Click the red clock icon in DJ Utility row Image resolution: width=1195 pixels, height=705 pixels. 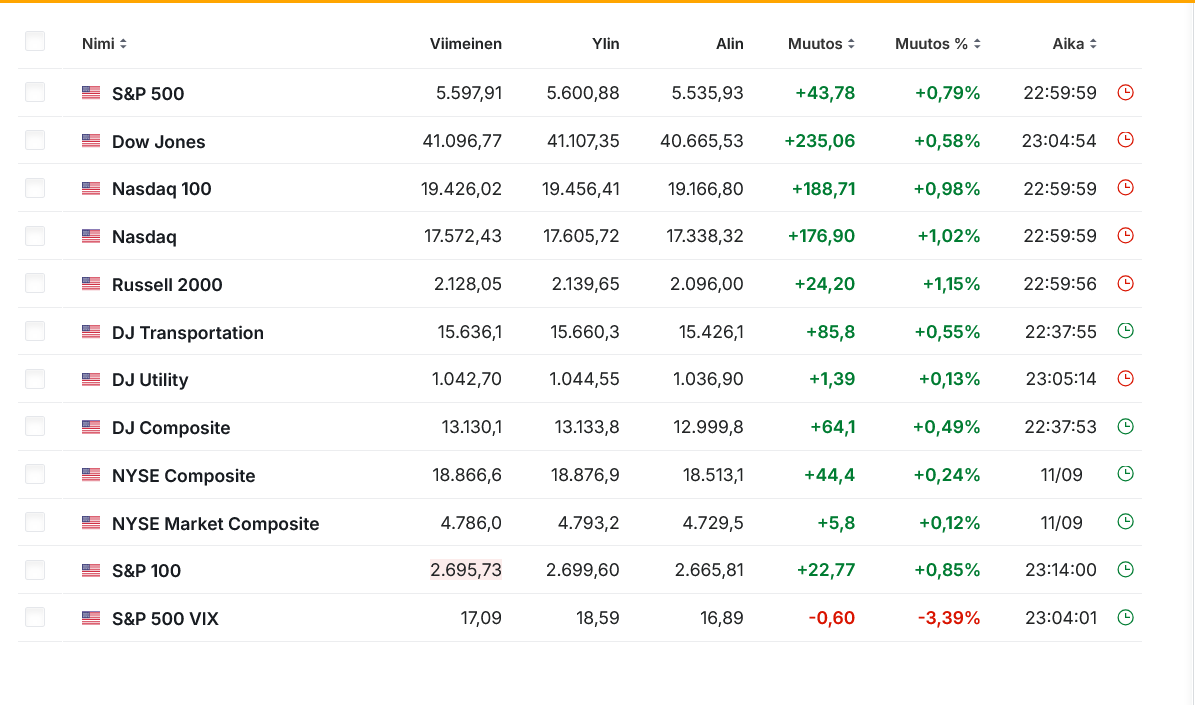pyautogui.click(x=1125, y=379)
